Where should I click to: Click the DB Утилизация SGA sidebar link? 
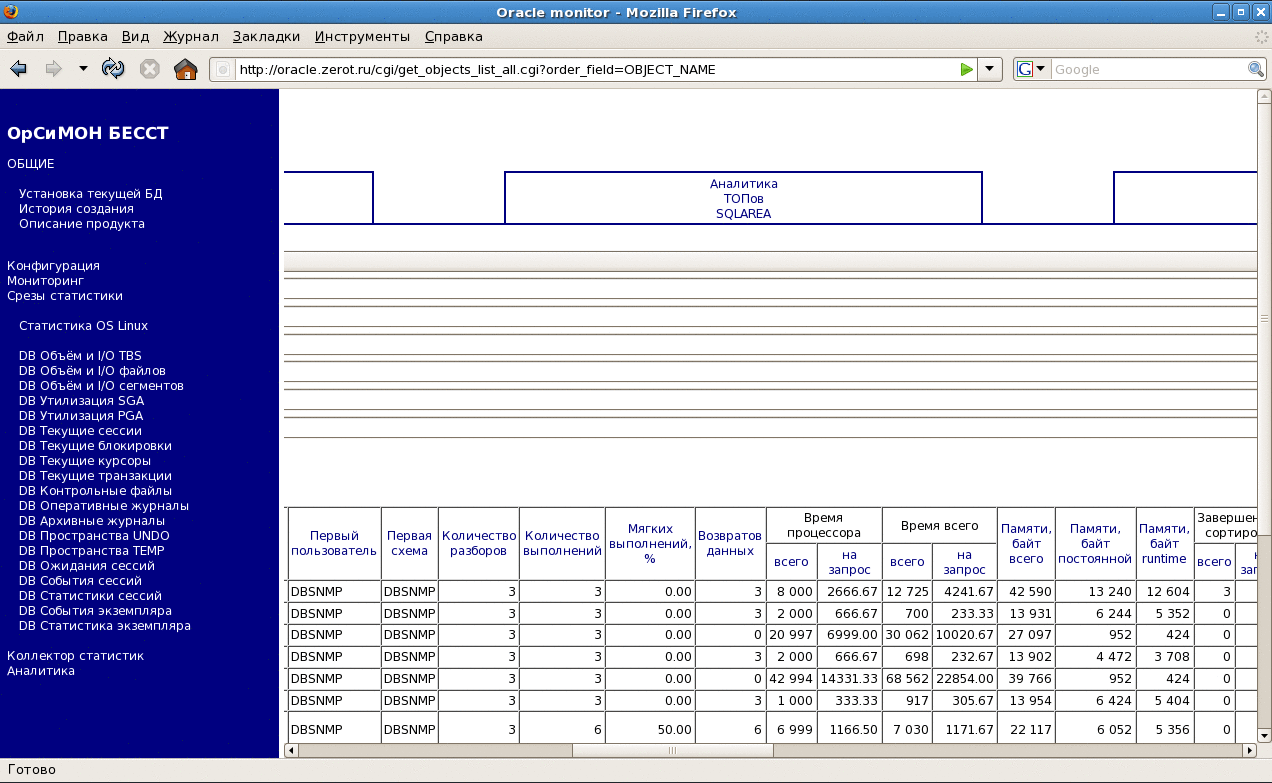point(81,401)
